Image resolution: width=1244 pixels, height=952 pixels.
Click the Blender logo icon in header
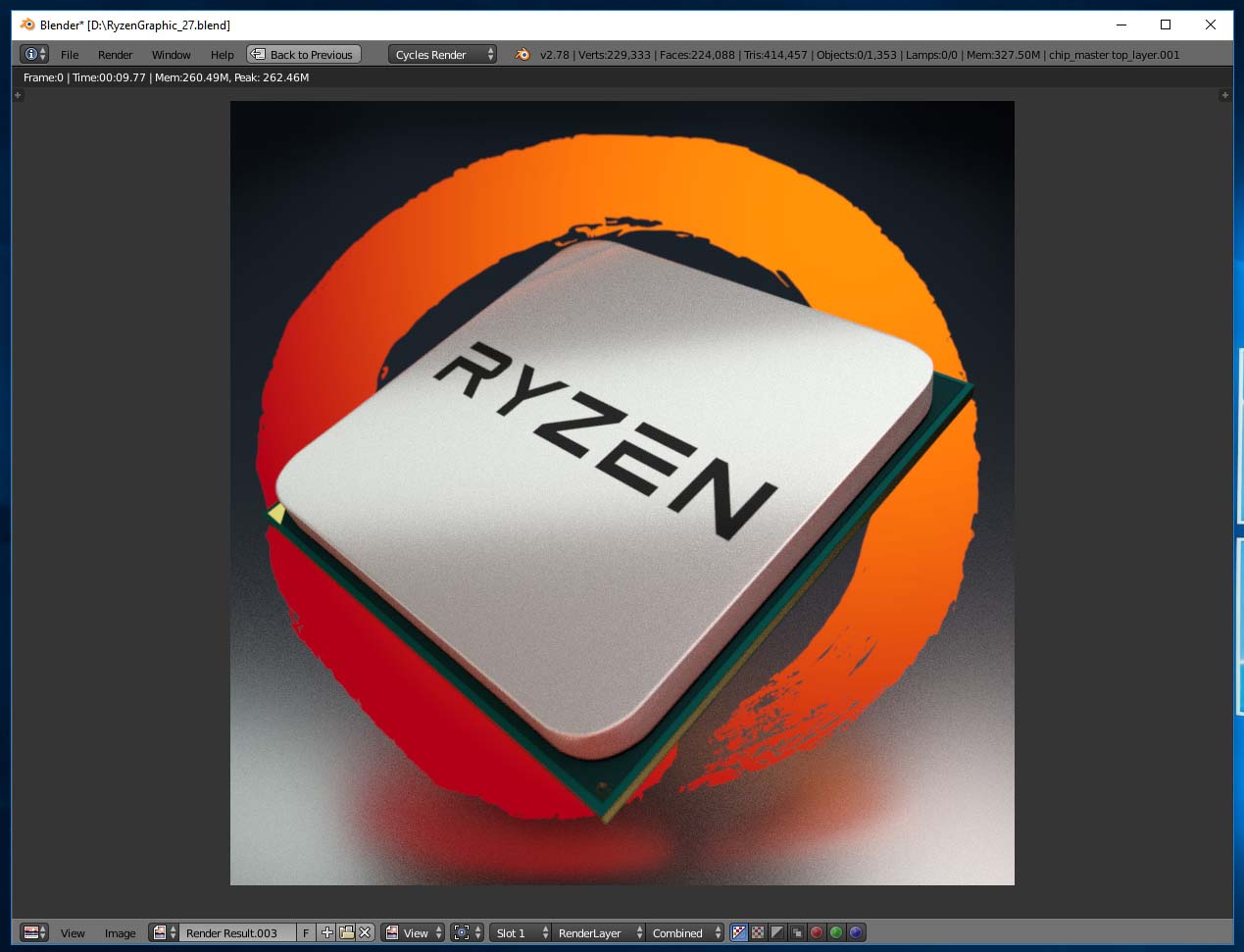pyautogui.click(x=522, y=55)
